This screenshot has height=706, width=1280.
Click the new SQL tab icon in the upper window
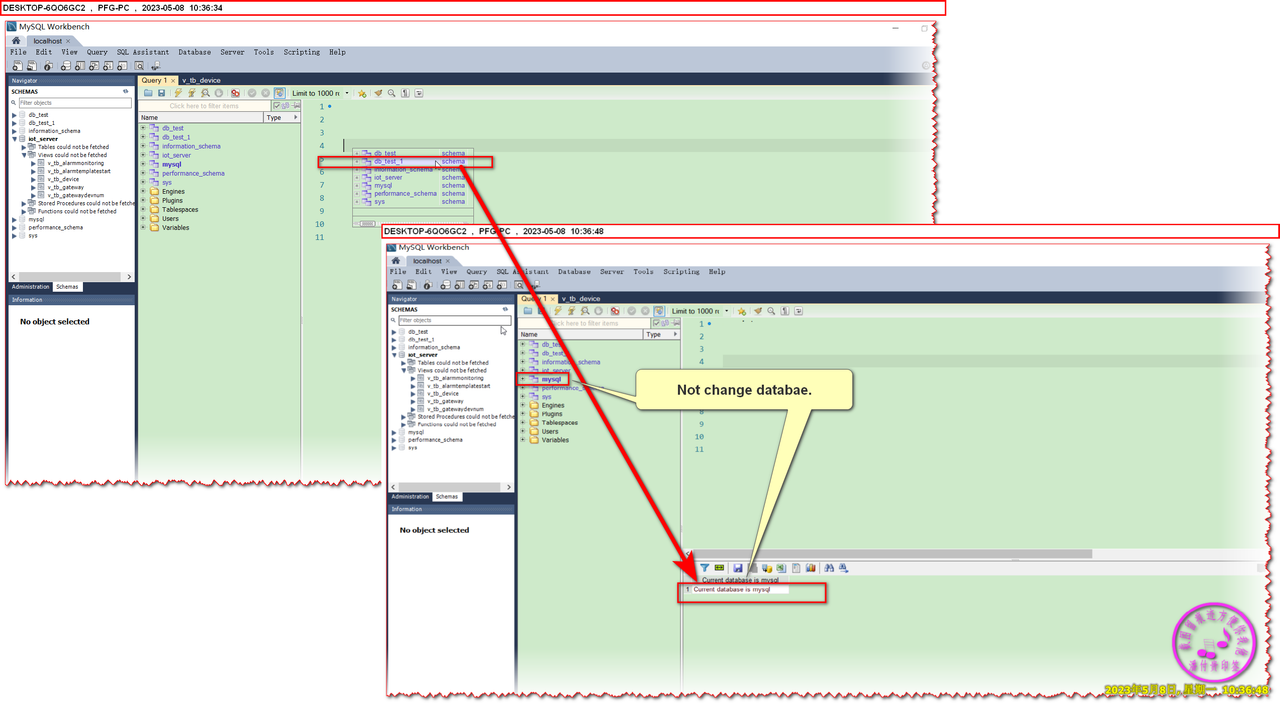[x=17, y=66]
